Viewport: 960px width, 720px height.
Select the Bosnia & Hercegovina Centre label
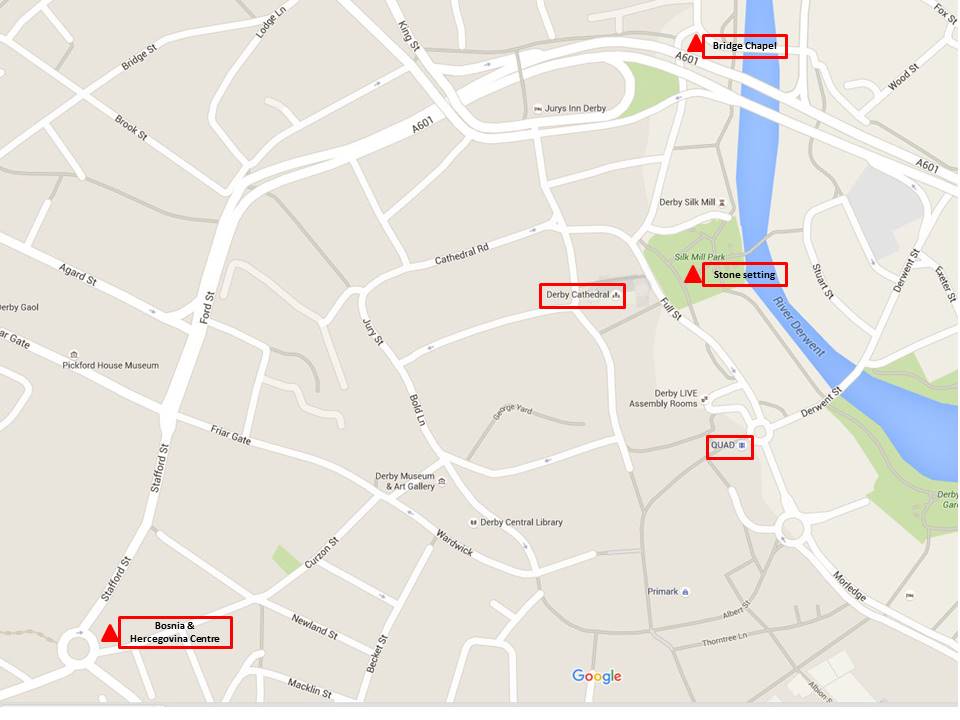[175, 632]
